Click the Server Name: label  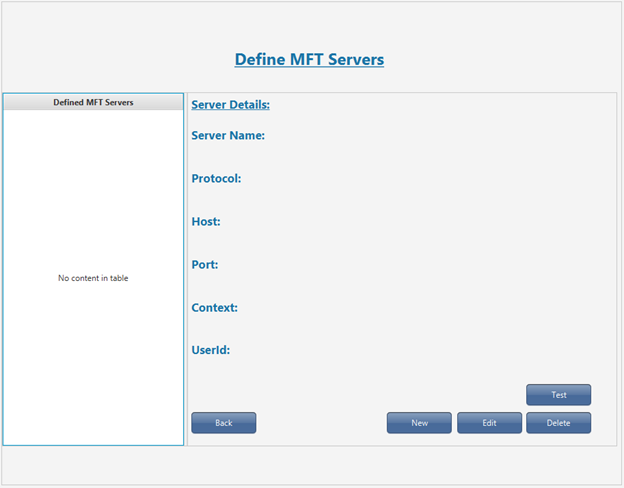point(228,135)
